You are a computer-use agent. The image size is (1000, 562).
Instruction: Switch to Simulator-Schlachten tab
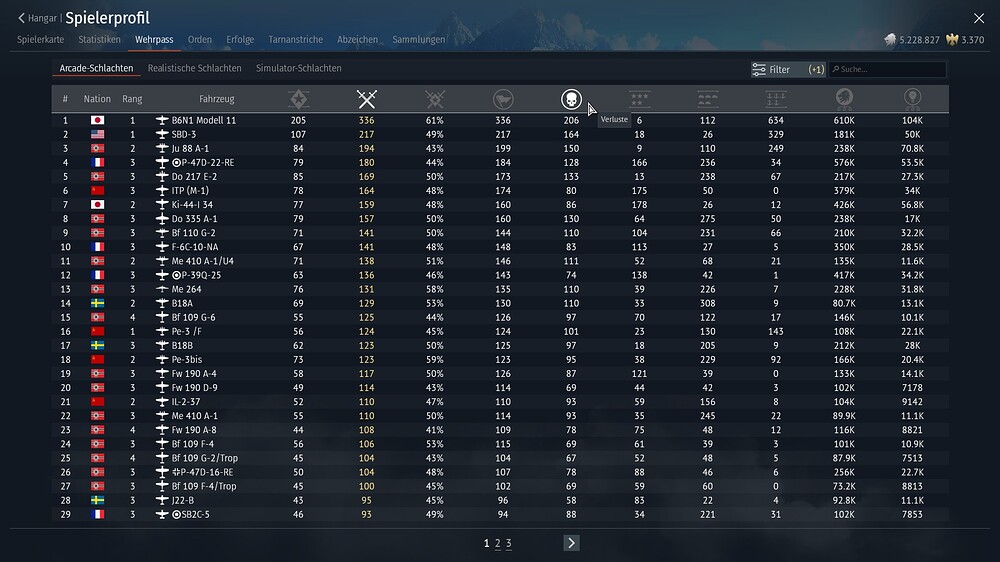tap(298, 69)
